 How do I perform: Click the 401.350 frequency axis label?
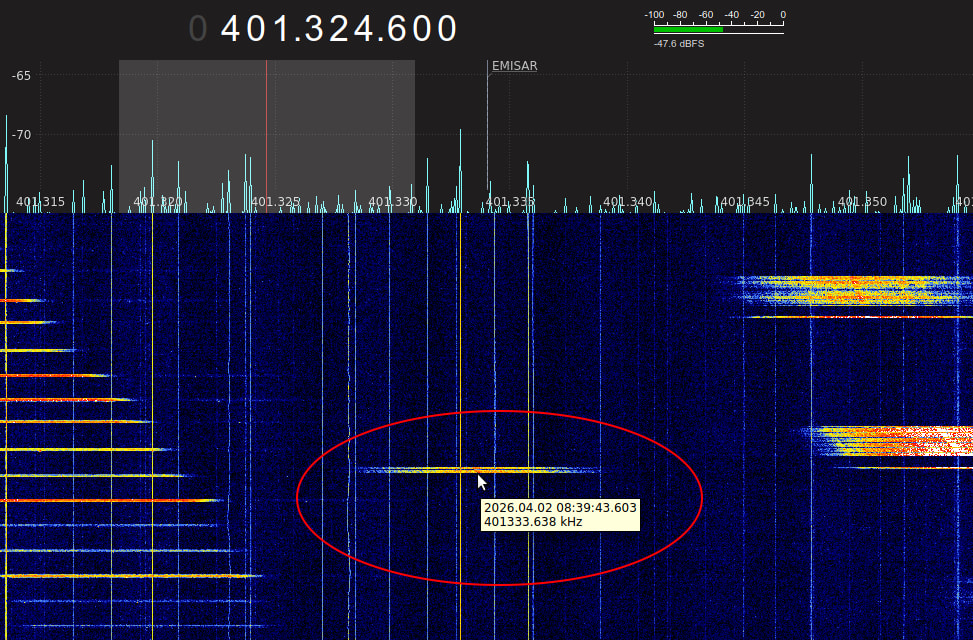(862, 202)
